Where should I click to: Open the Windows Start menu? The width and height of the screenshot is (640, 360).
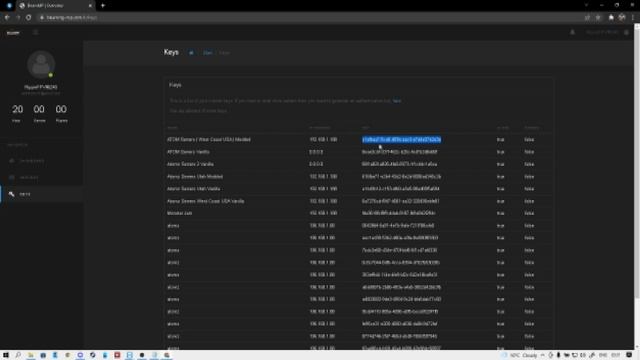click(6, 355)
